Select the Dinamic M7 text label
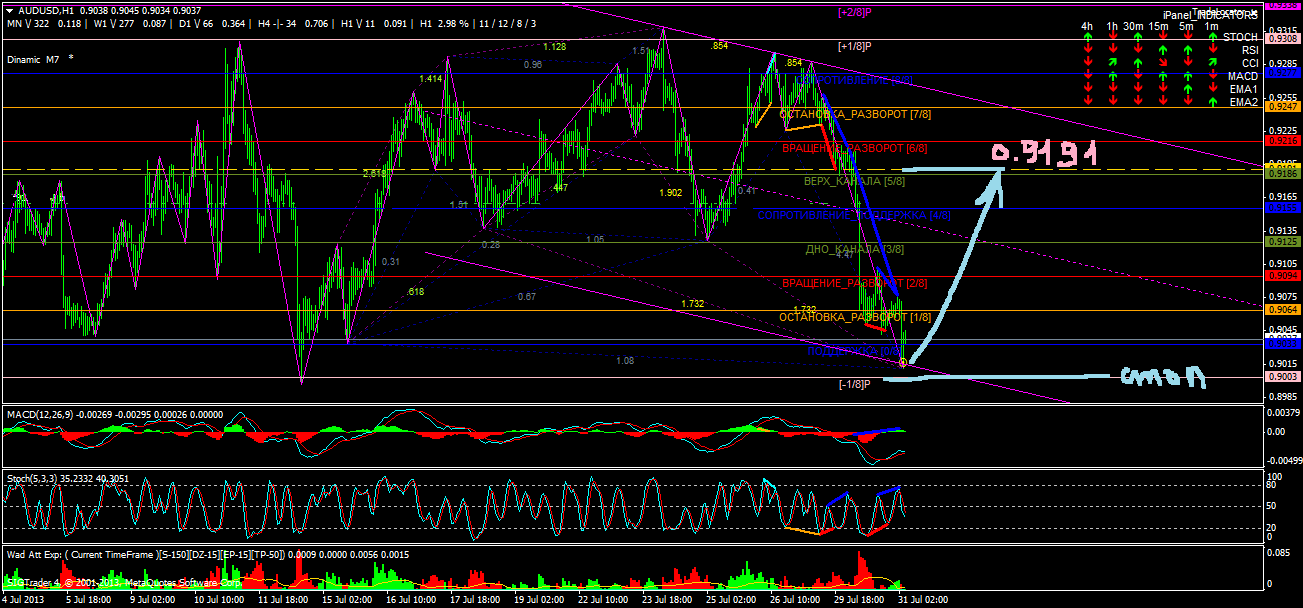 click(33, 59)
